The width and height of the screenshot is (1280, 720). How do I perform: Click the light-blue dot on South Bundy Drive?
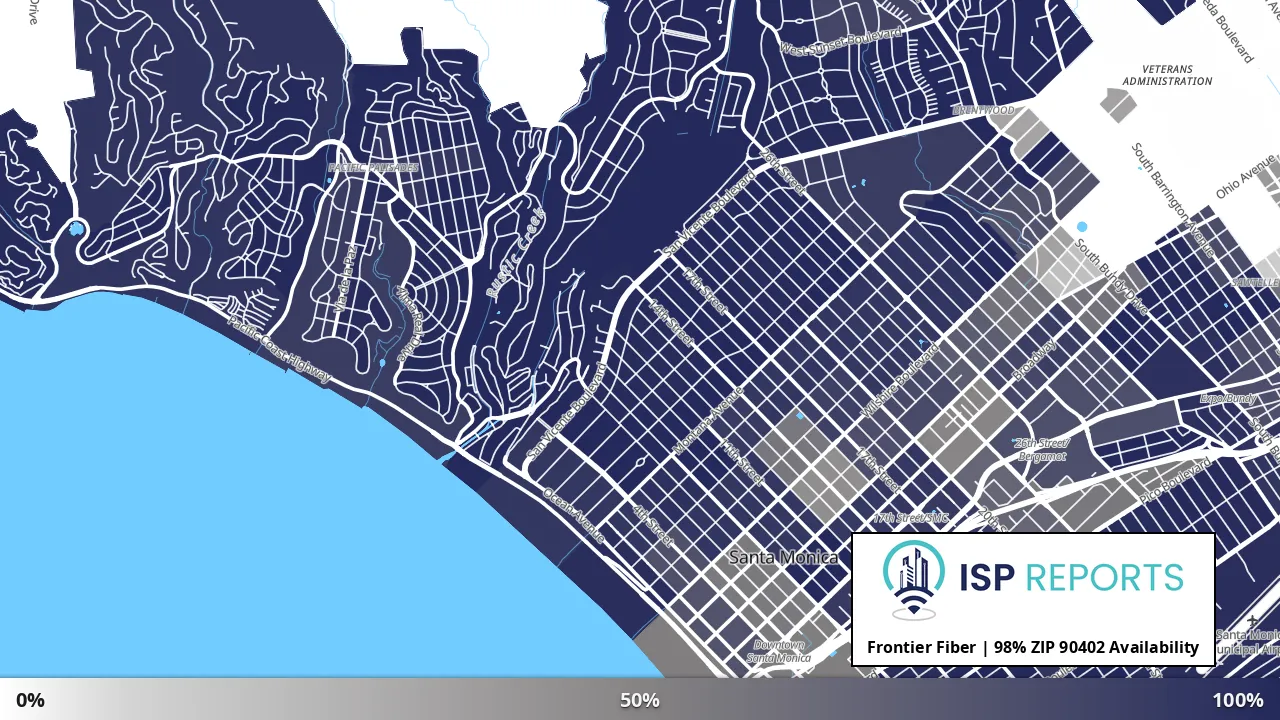tap(1082, 227)
